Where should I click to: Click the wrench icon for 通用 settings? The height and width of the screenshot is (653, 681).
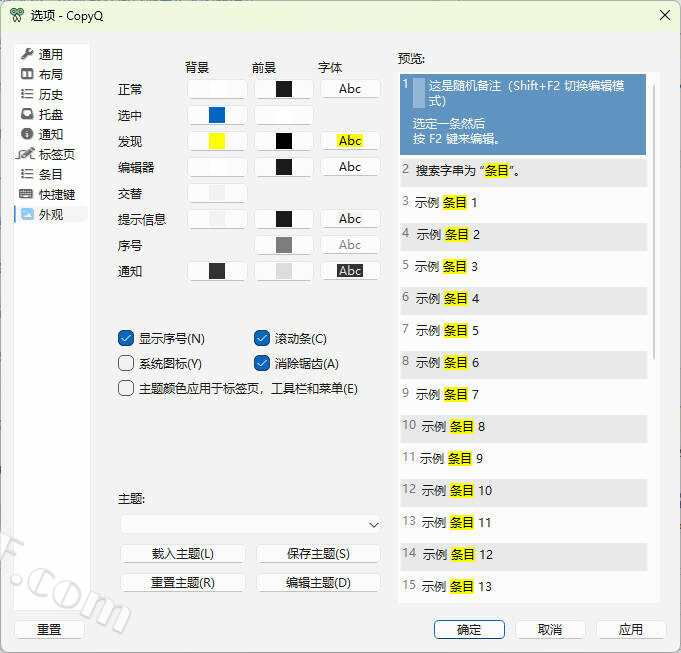tap(27, 54)
